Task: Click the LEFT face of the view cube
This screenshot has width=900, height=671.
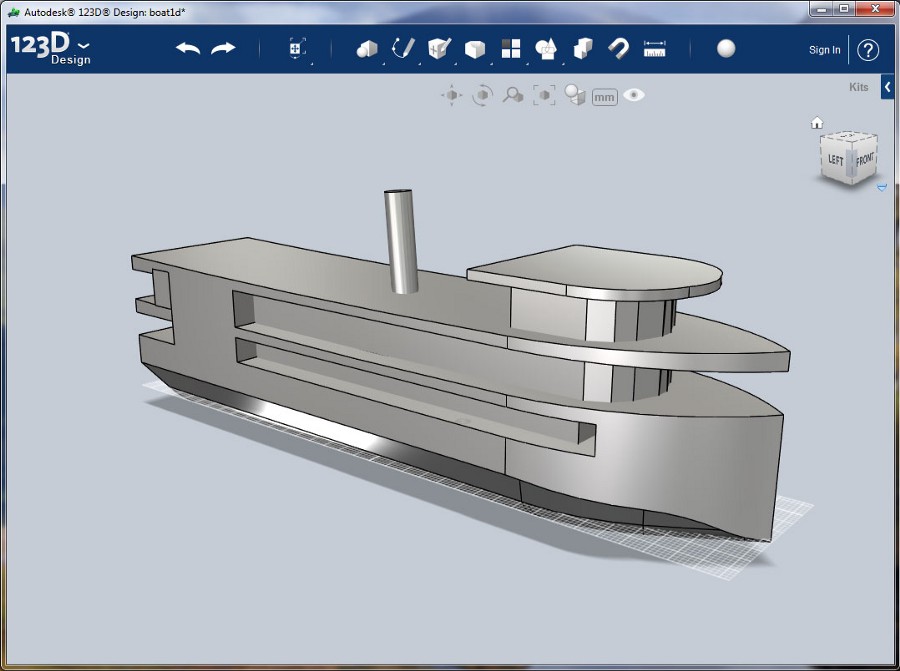Action: pyautogui.click(x=835, y=161)
